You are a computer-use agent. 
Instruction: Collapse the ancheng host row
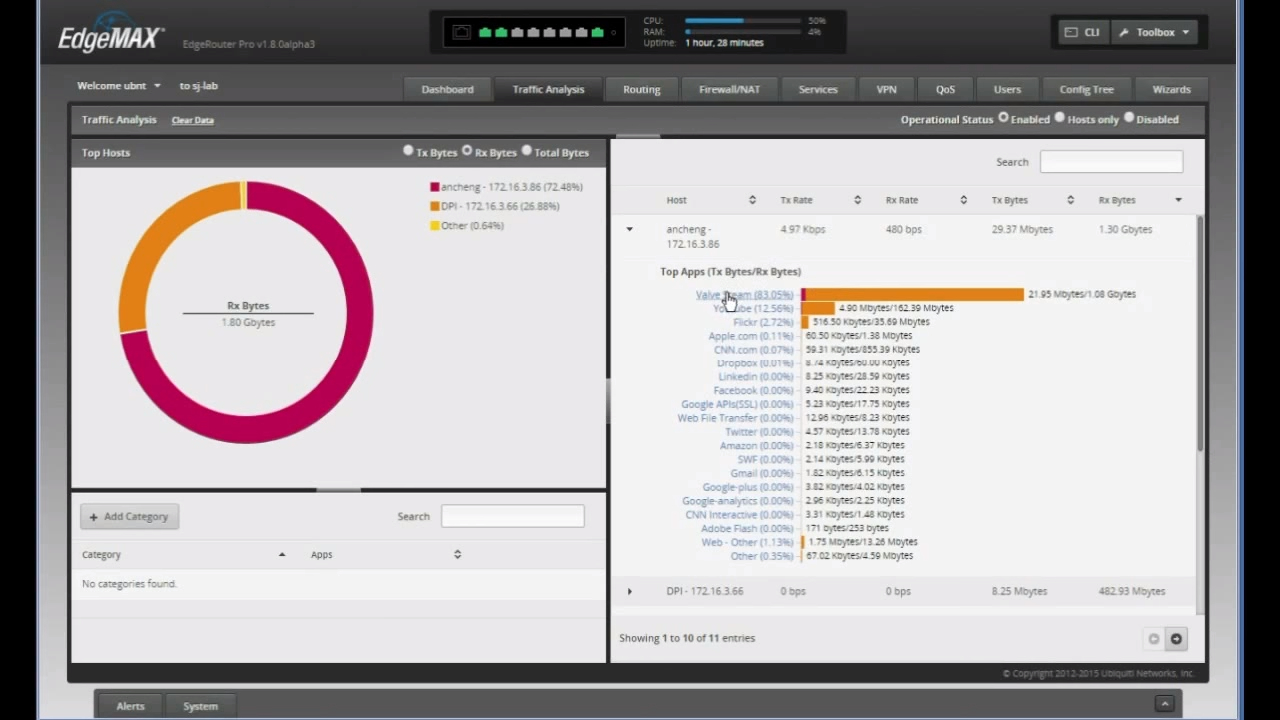629,230
